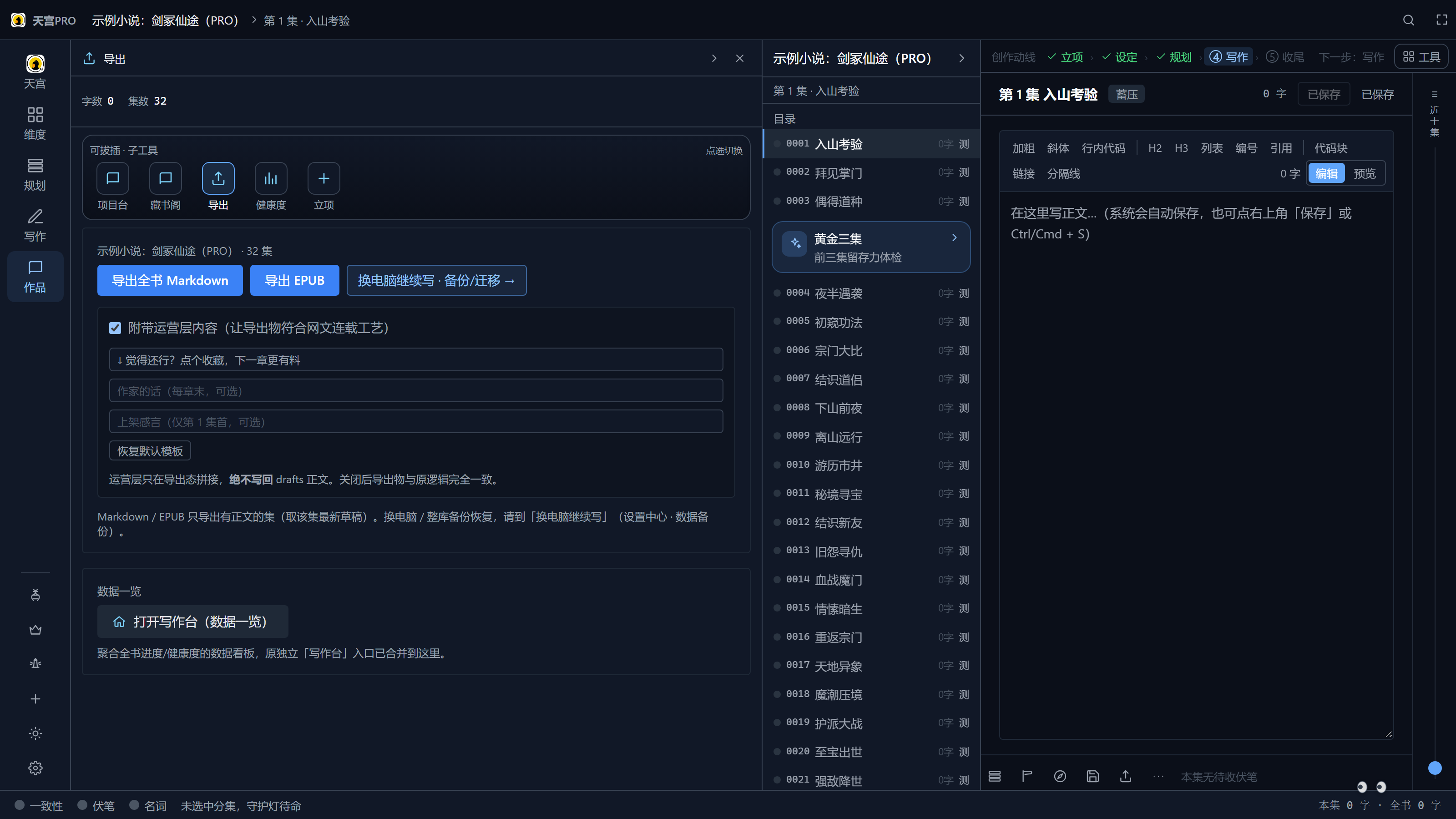This screenshot has height=819, width=1456.
Task: Click 换电脑继续写 备份/迁移 button
Action: coord(436,280)
